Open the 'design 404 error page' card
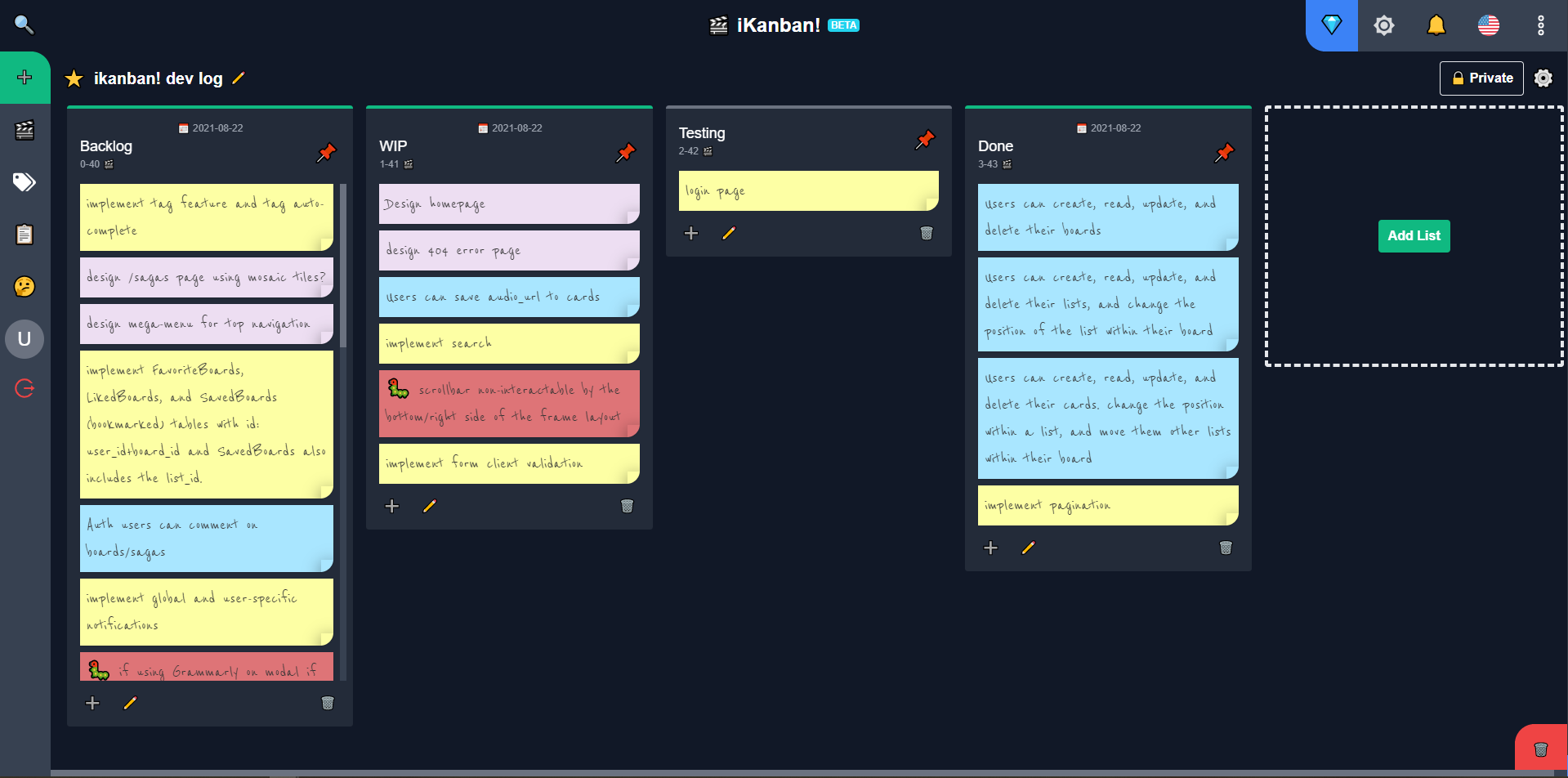The image size is (1568, 778). pos(509,250)
